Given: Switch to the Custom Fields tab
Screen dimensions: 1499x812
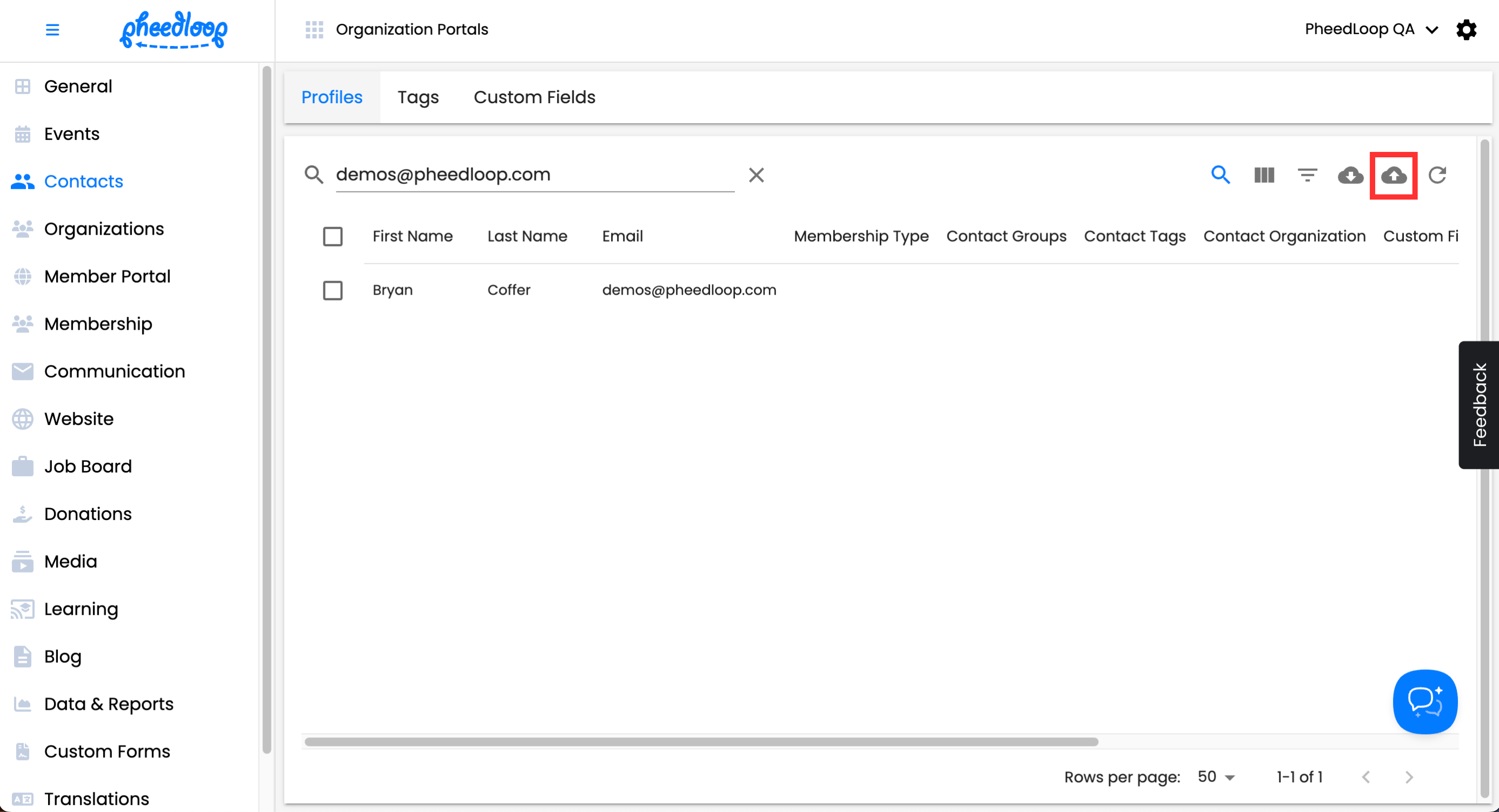Looking at the screenshot, I should tap(534, 97).
